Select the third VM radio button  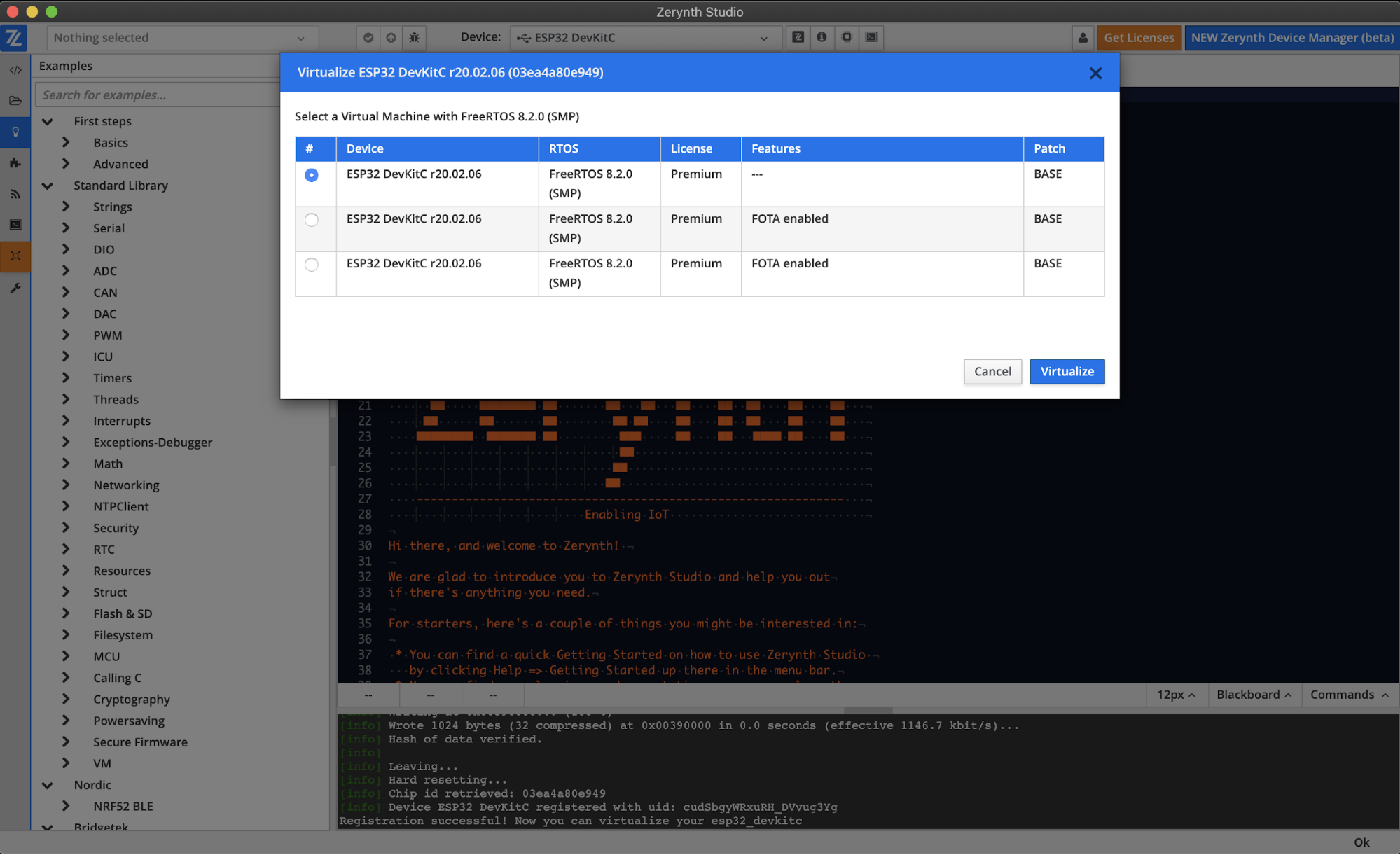coord(312,265)
